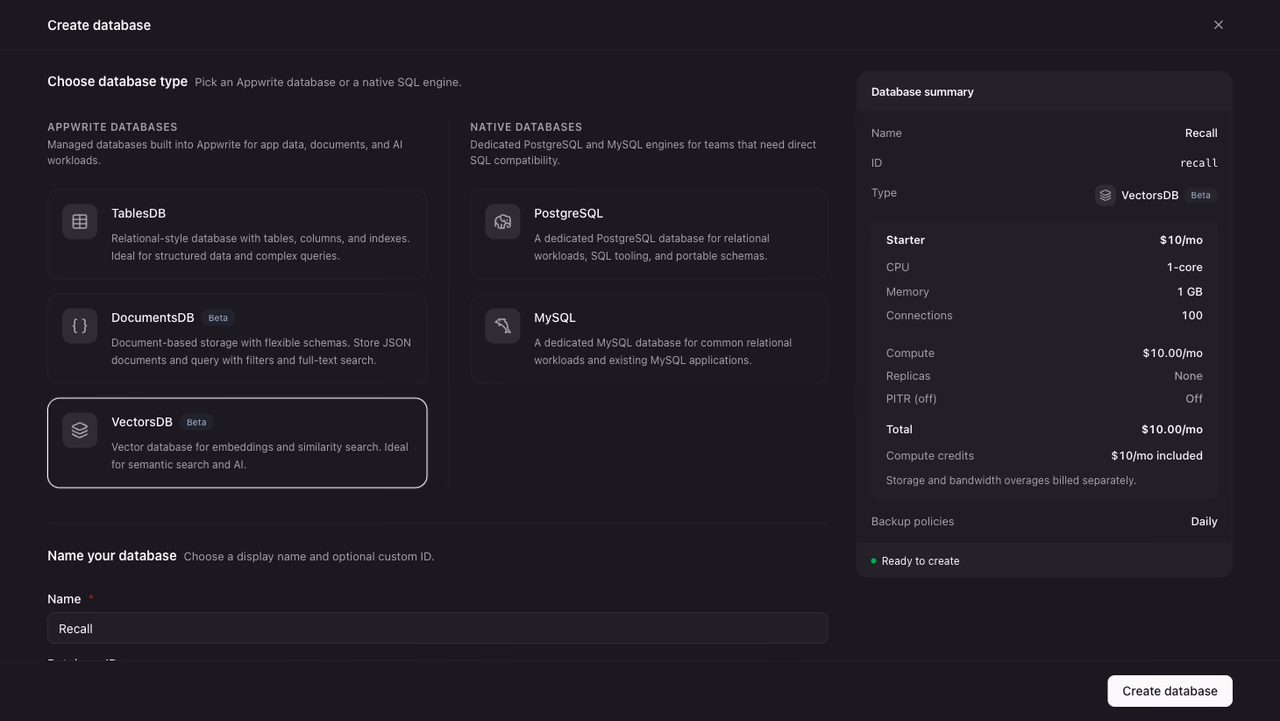Image resolution: width=1280 pixels, height=721 pixels.
Task: Click the Choose database type heading
Action: (117, 81)
